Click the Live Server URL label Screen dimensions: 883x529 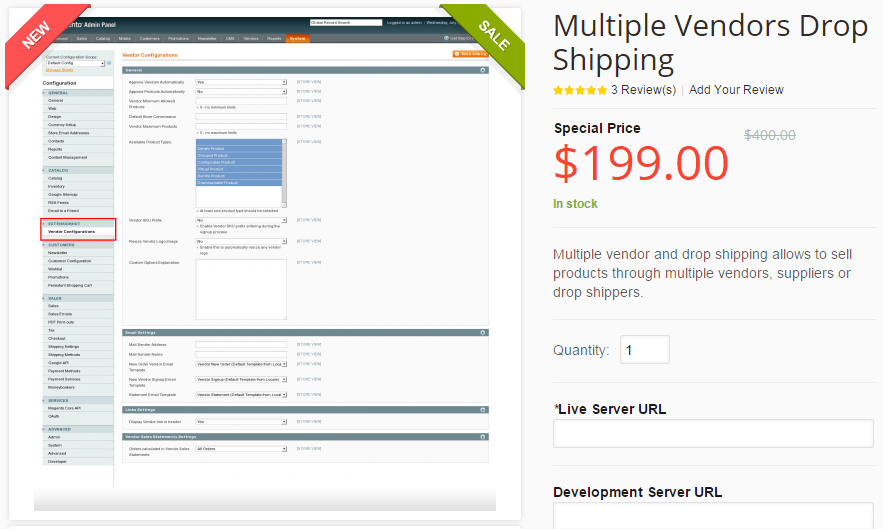tap(610, 410)
